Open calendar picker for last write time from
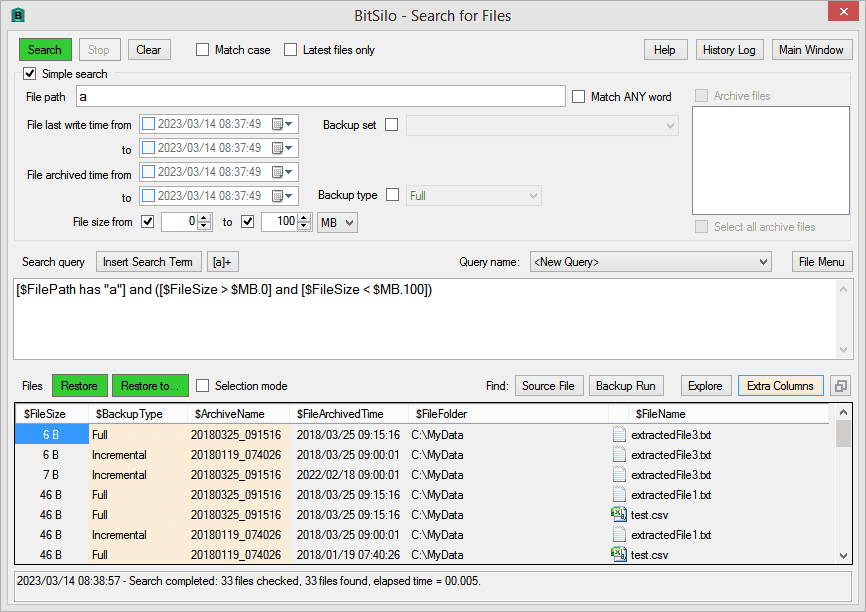866x612 pixels. (282, 124)
